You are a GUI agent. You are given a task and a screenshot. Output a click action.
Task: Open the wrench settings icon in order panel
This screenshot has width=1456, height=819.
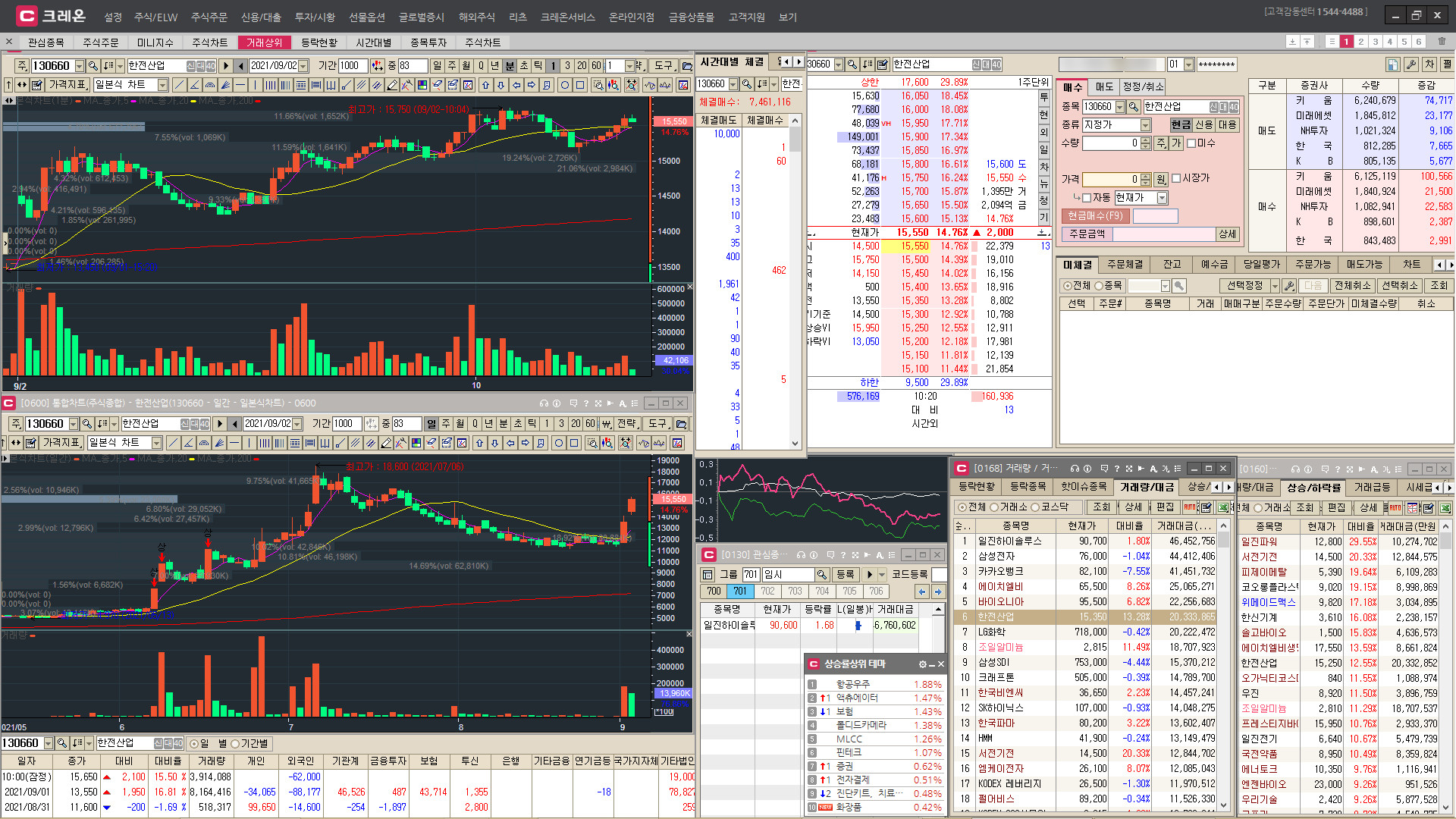(1410, 64)
